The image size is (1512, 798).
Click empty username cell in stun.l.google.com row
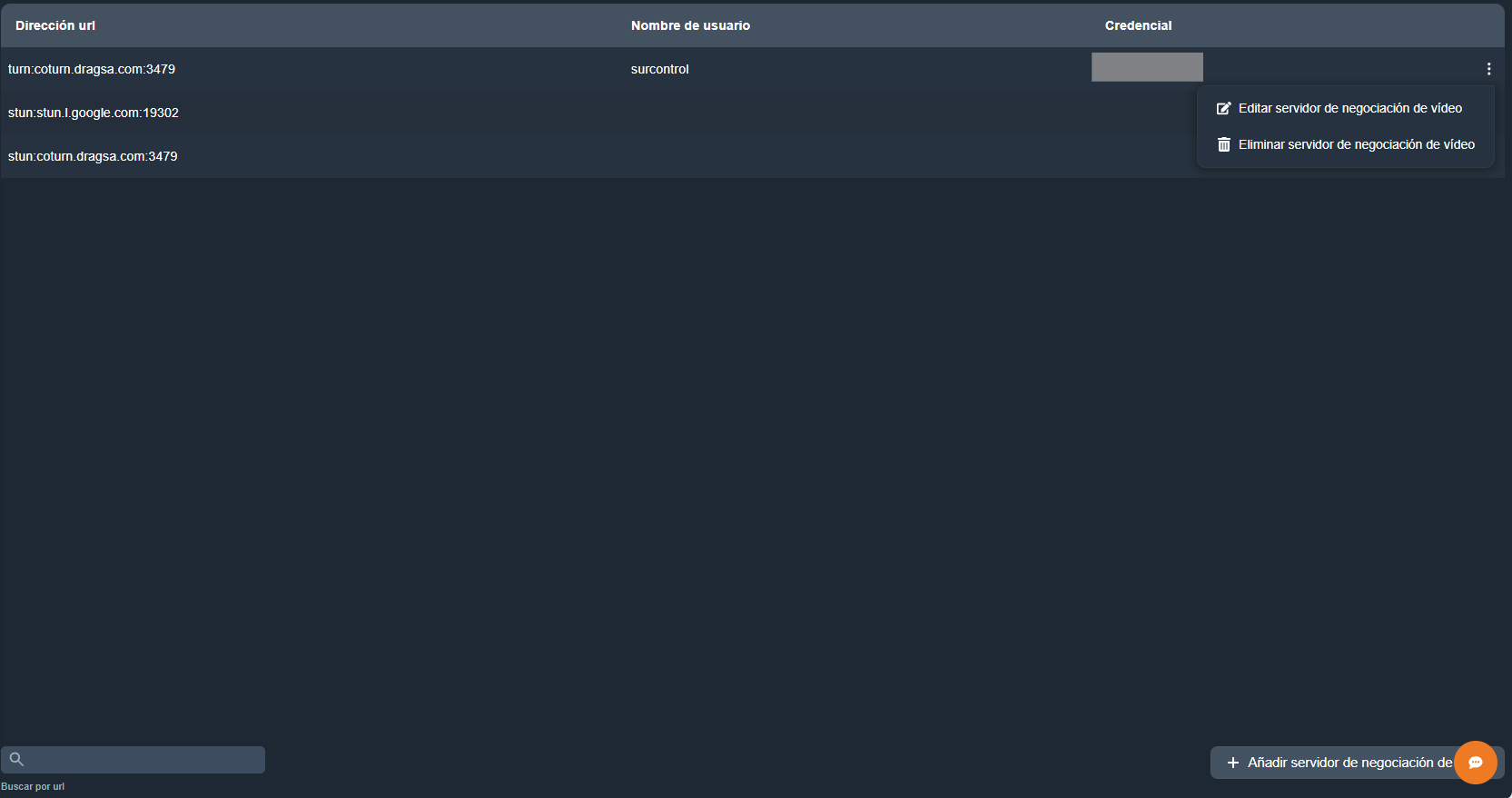(x=690, y=113)
